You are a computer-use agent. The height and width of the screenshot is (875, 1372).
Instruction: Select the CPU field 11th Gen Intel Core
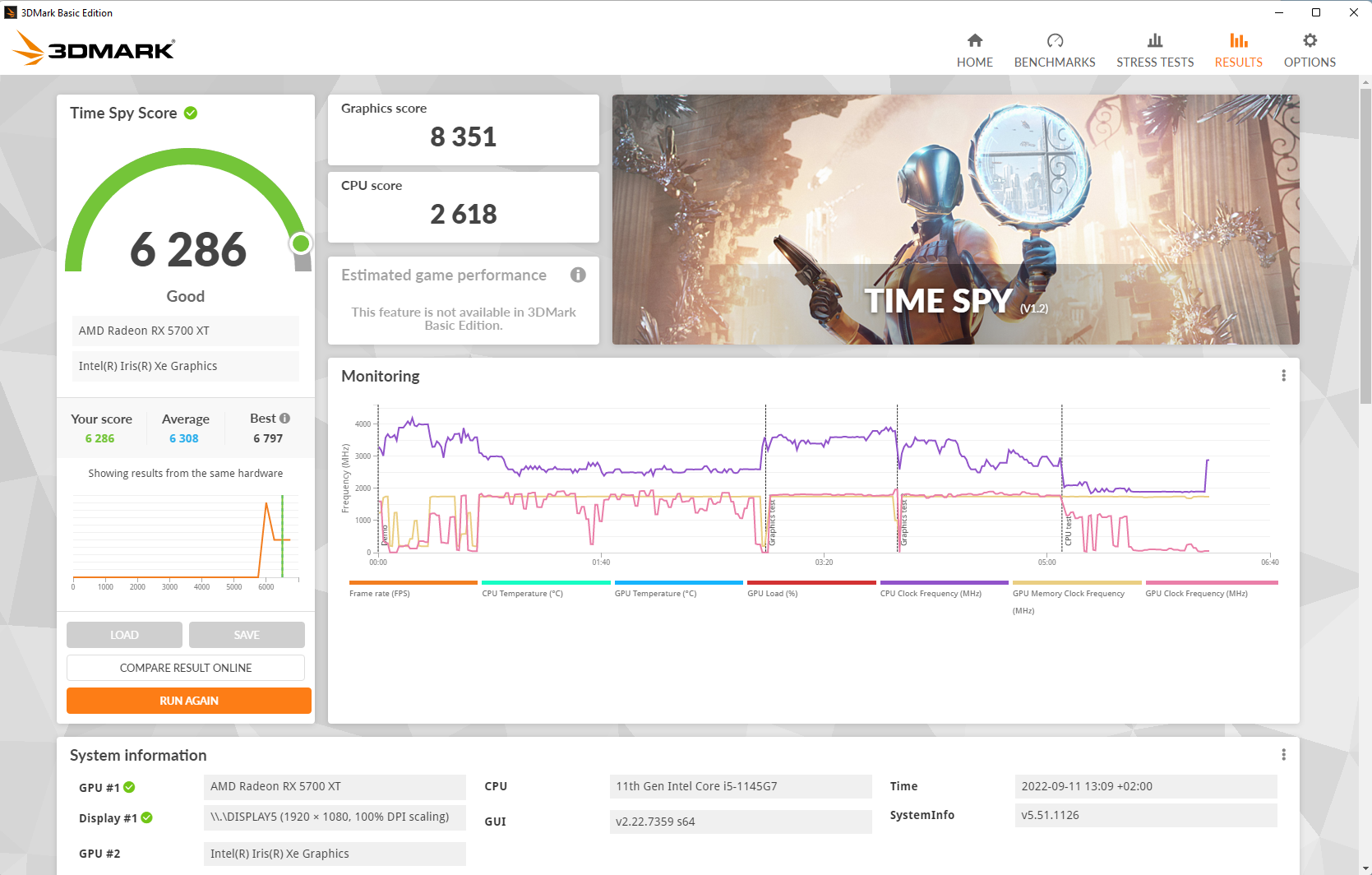pyautogui.click(x=741, y=786)
